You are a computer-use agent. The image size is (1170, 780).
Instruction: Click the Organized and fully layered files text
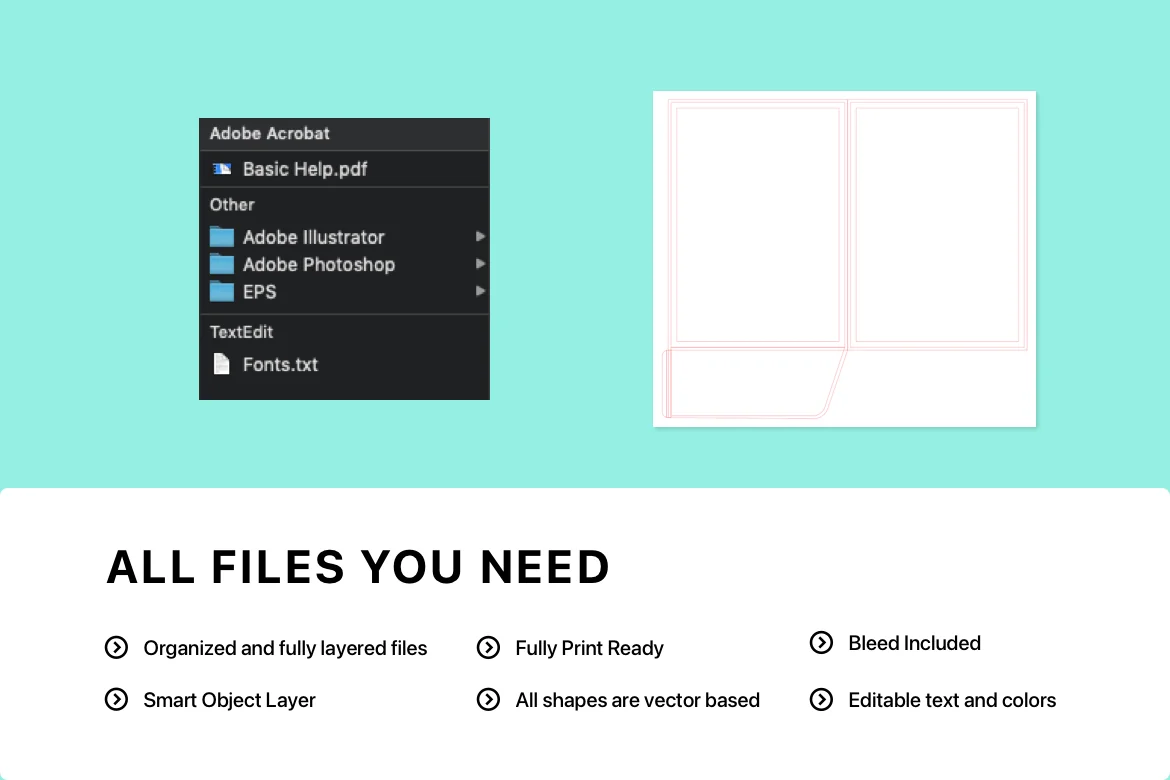(x=285, y=648)
